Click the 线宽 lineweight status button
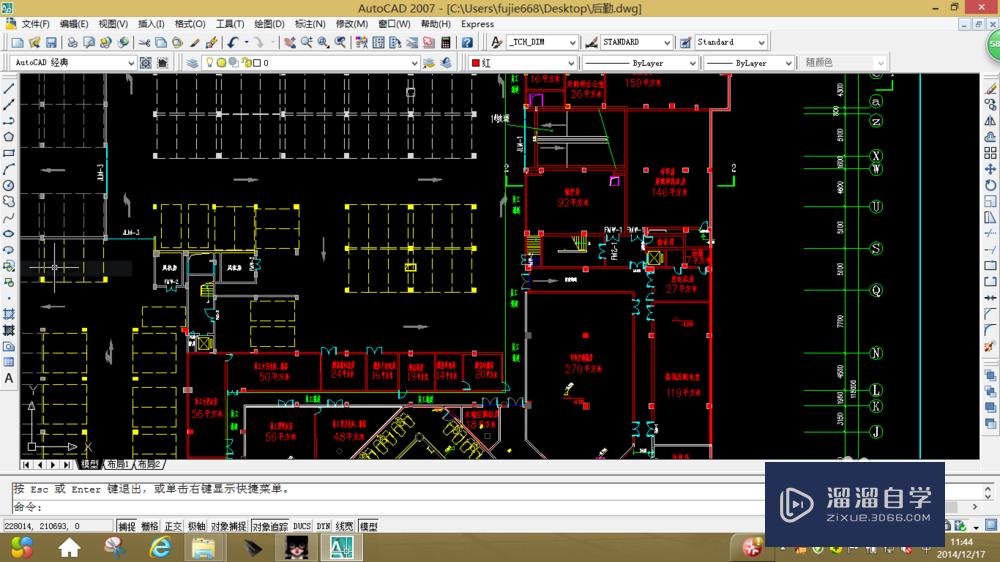The height and width of the screenshot is (562, 1000). [344, 526]
